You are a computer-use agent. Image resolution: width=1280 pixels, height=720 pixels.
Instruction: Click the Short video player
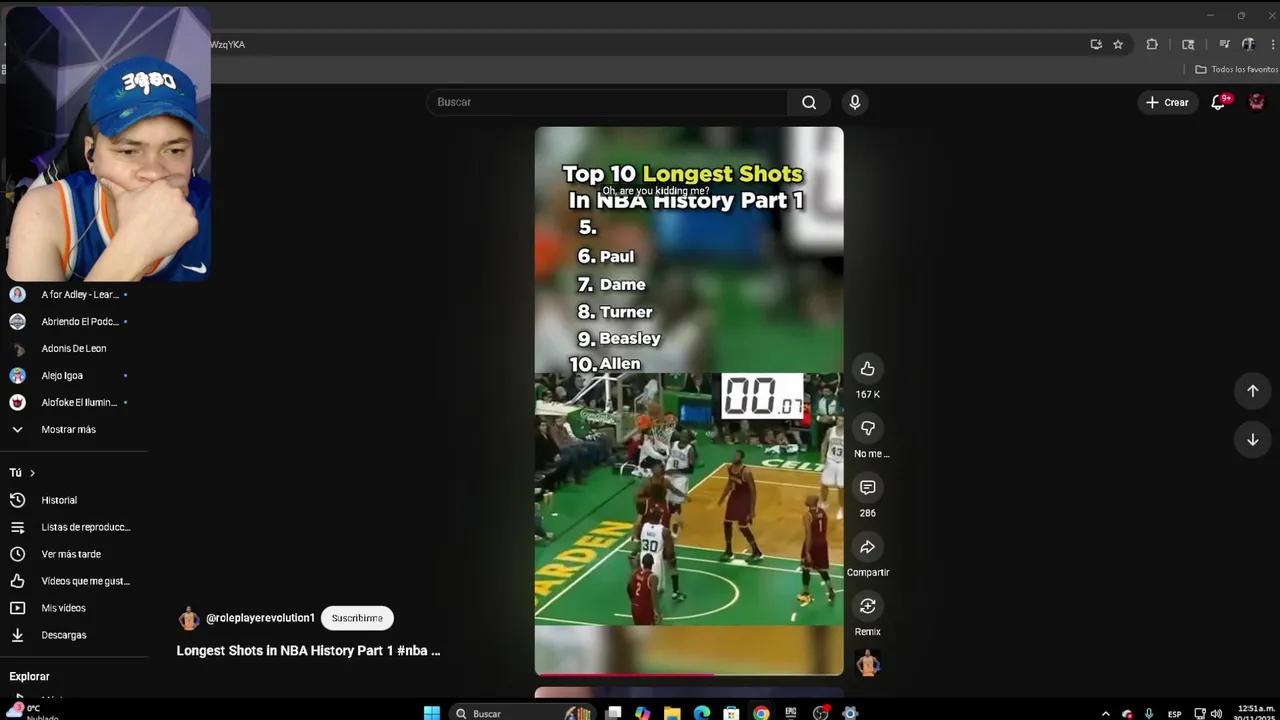(689, 400)
